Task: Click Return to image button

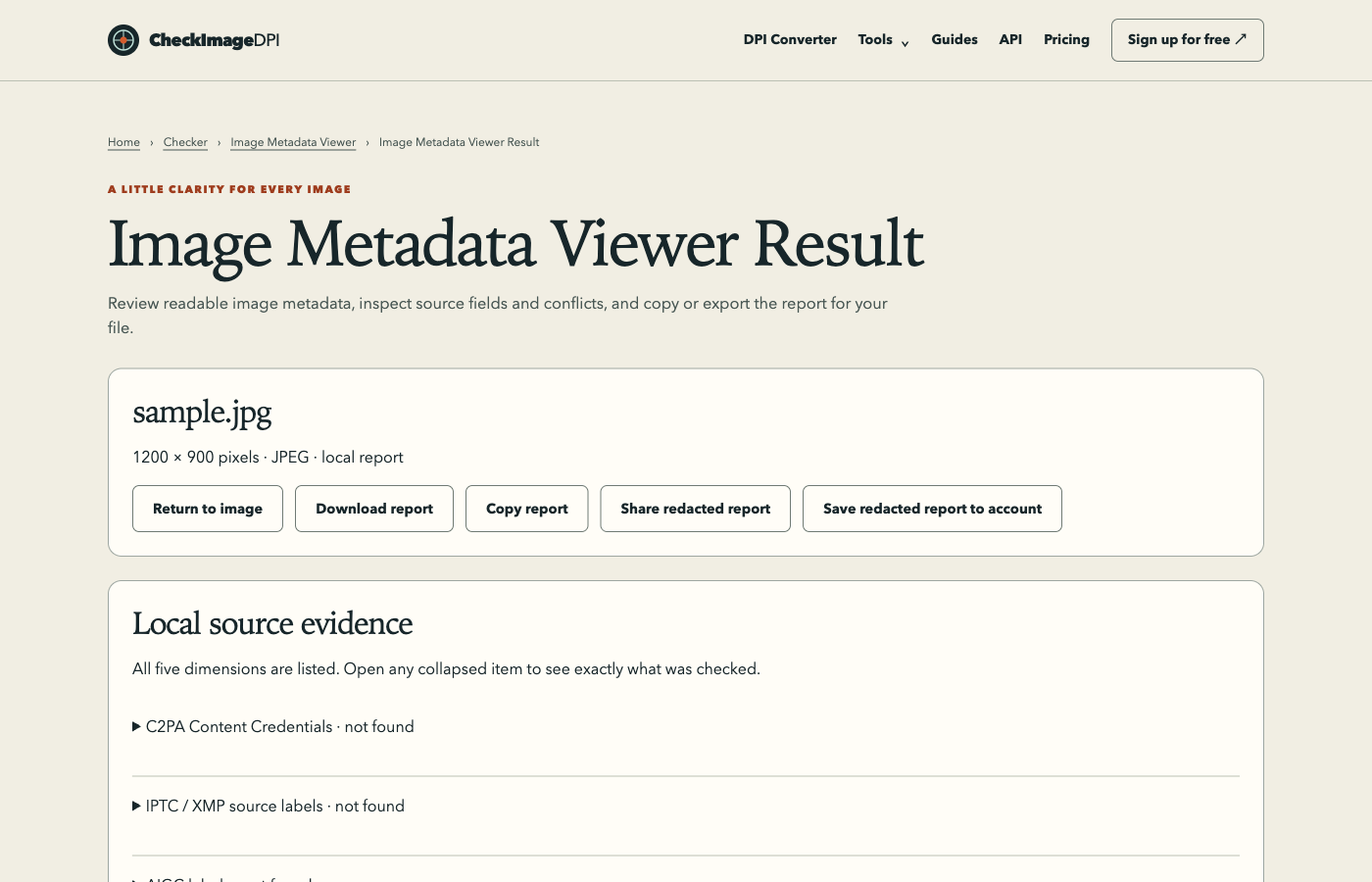Action: point(208,509)
